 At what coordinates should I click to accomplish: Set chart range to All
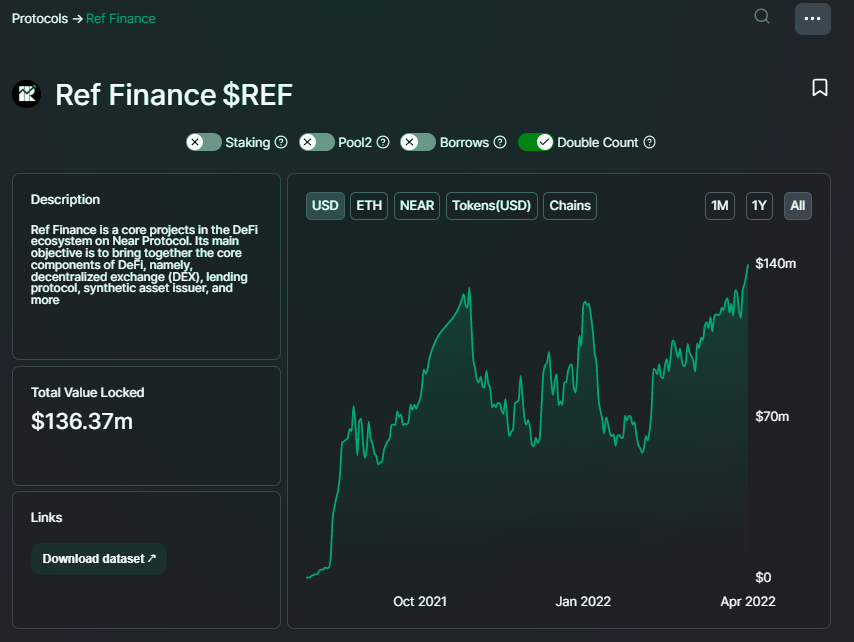point(798,206)
